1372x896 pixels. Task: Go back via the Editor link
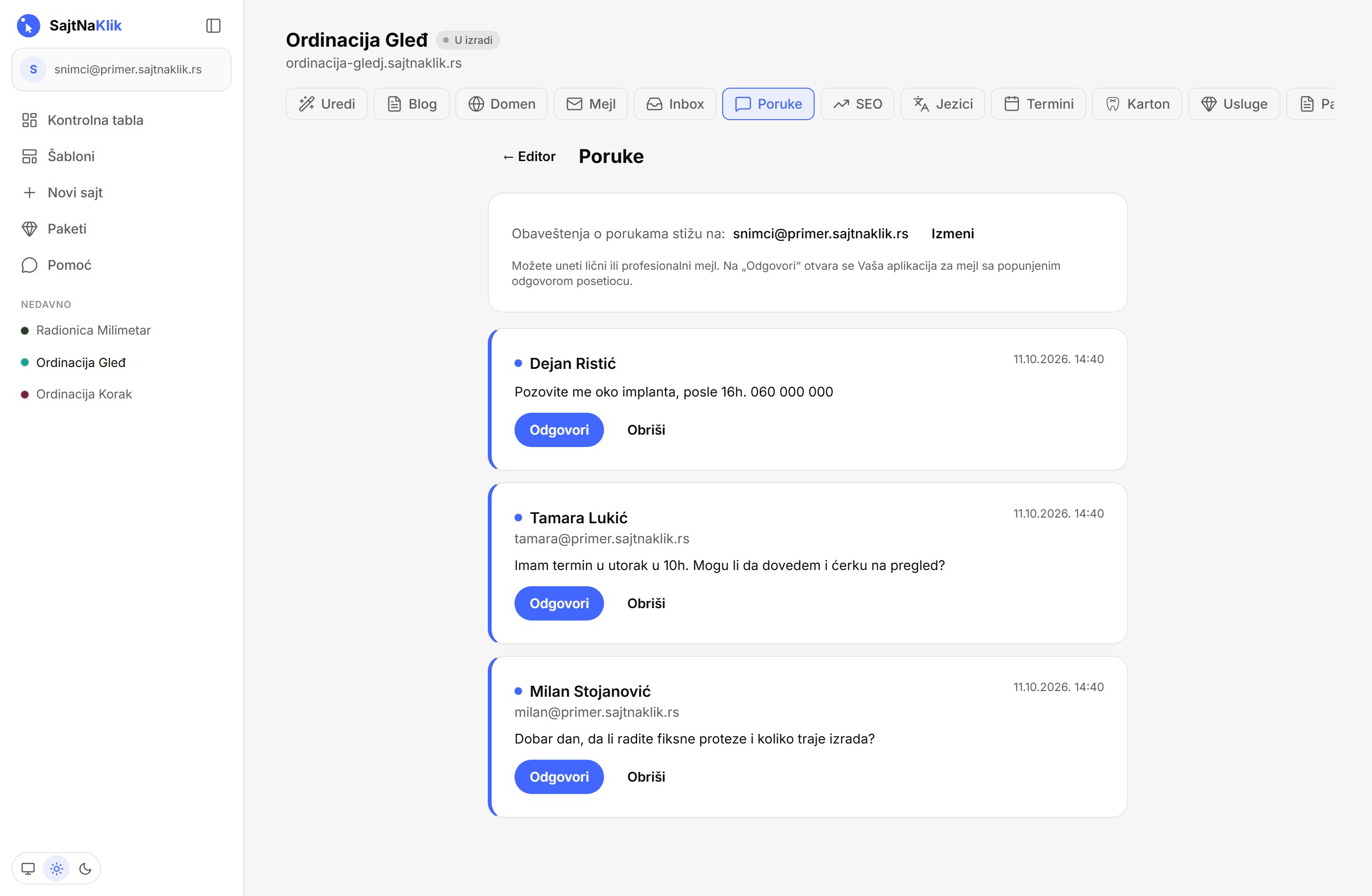coord(529,157)
